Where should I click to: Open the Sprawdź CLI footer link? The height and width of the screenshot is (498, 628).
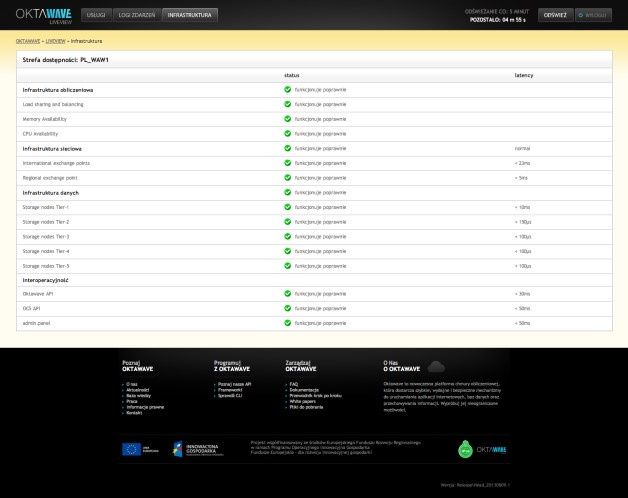[230, 395]
